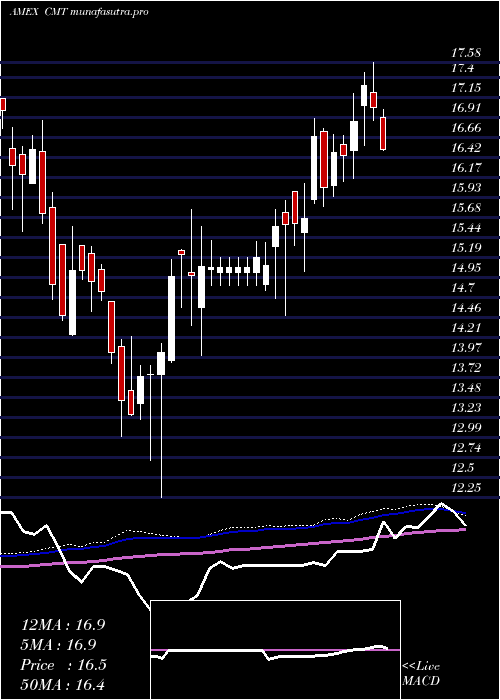Image resolution: width=500 pixels, height=700 pixels.
Task: Click the 15.44 price axis label
Action: pos(466,228)
